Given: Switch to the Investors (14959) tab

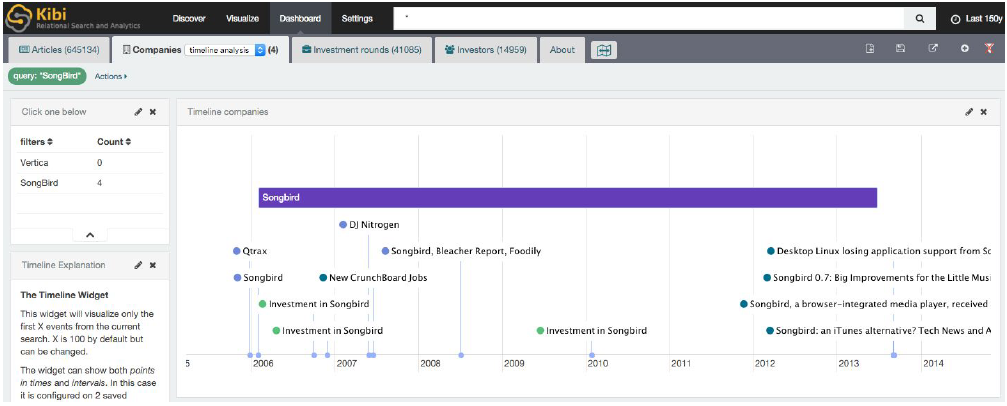Looking at the screenshot, I should coord(486,49).
